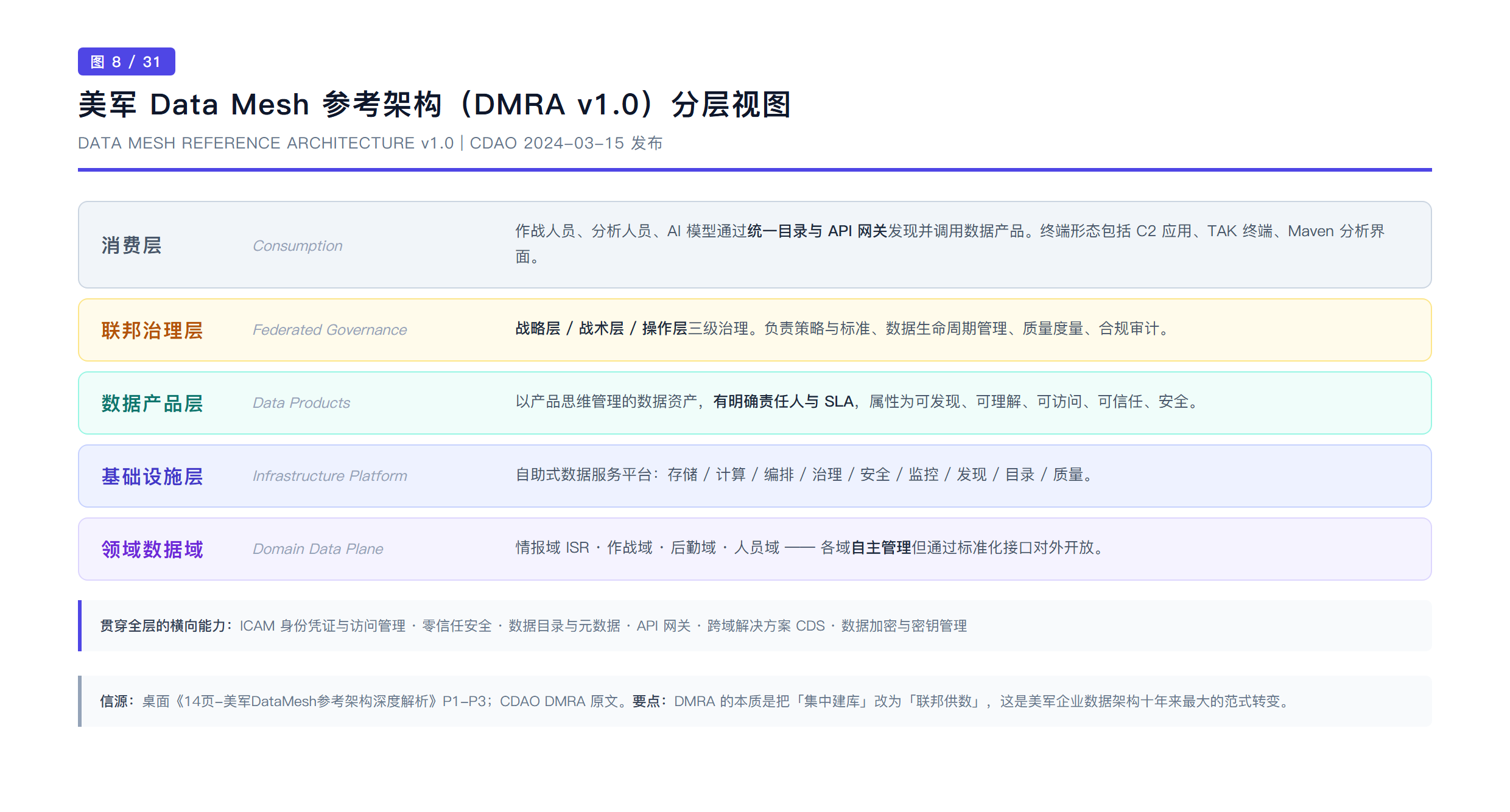Click the Federated Governance italic label
The image size is (1510, 812).
[330, 330]
